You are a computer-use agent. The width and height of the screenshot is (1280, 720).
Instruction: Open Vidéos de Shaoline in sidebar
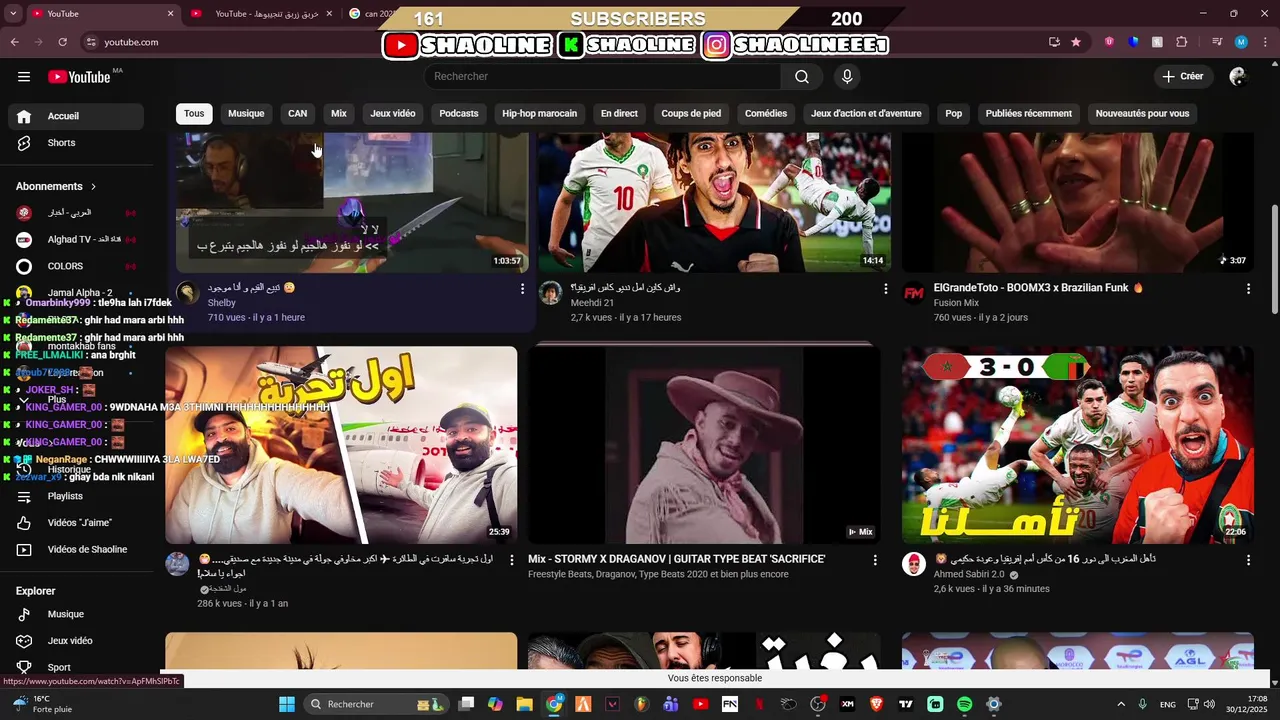[76, 550]
